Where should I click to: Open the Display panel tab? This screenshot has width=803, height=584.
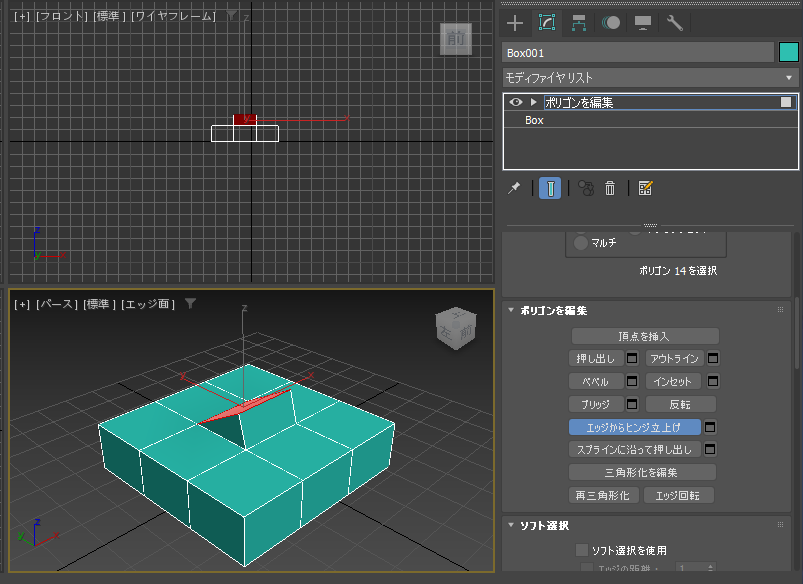(643, 23)
